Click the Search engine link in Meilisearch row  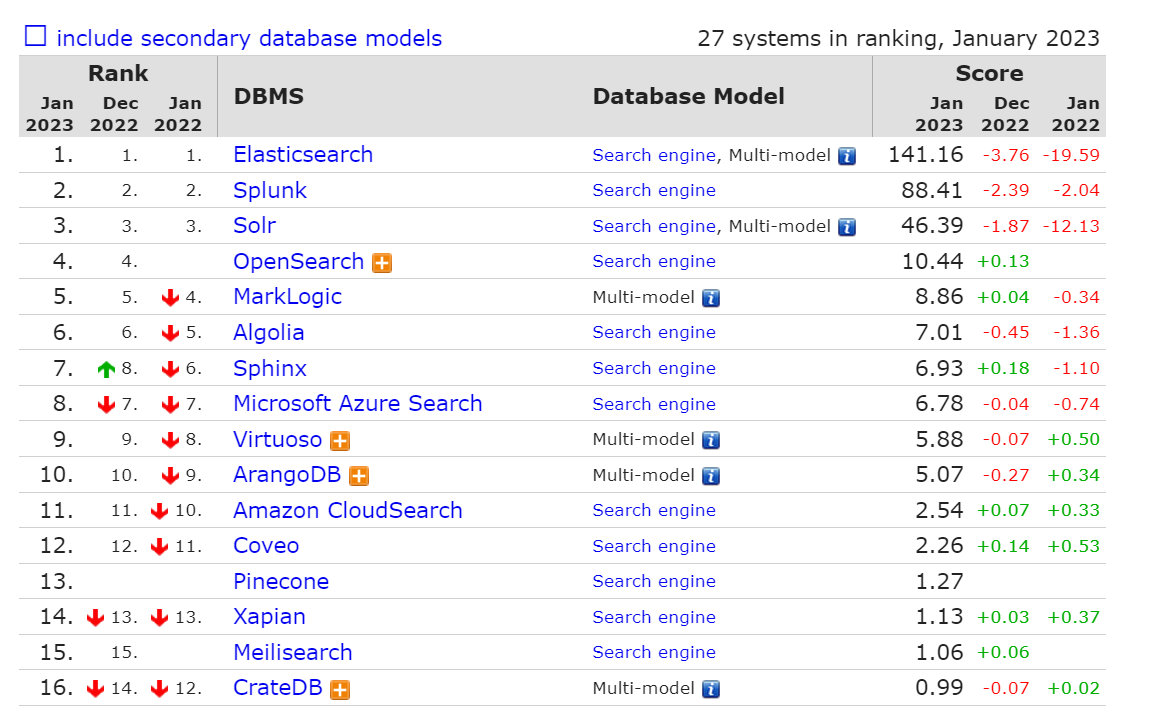tap(653, 652)
